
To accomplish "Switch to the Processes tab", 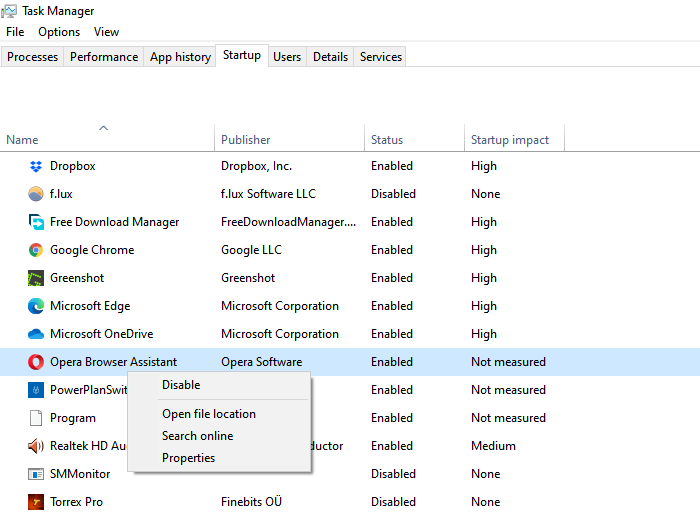I will [x=33, y=57].
